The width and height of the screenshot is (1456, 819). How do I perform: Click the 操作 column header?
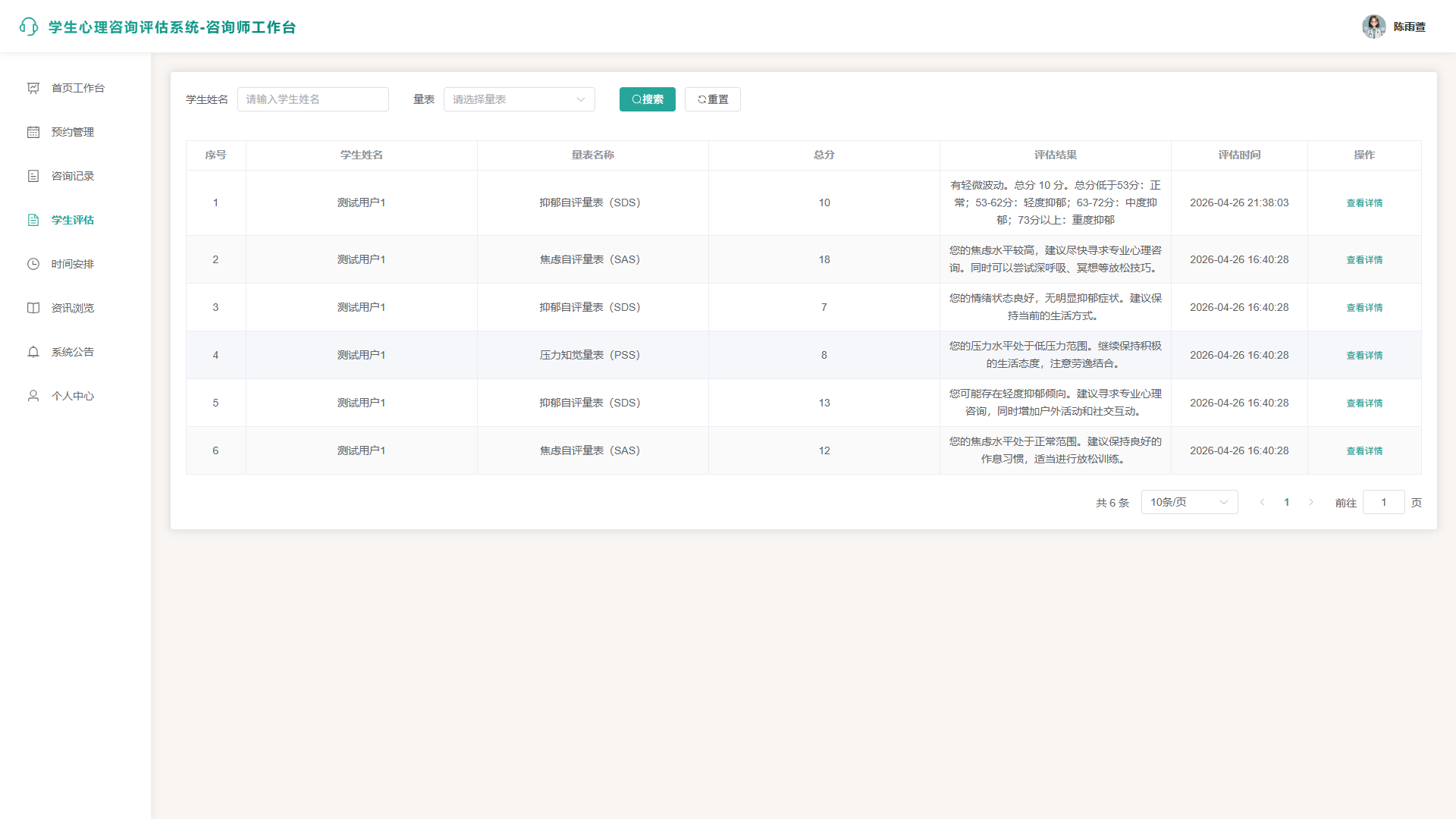tap(1364, 155)
